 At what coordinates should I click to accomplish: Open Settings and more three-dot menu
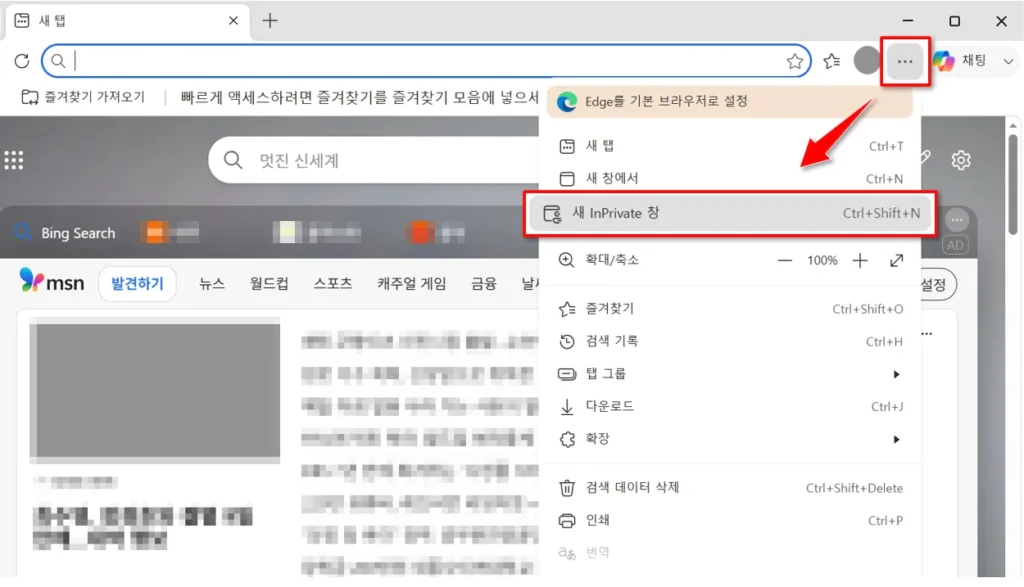pos(904,61)
